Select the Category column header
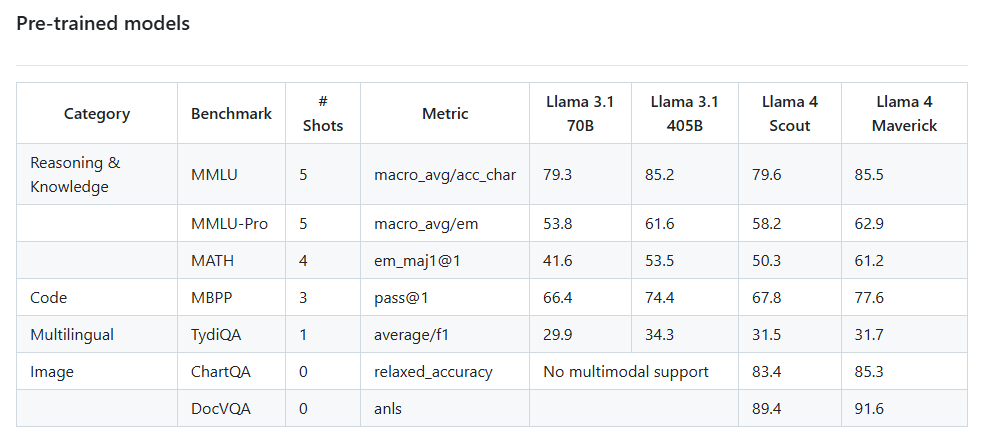985x442 pixels. click(97, 114)
